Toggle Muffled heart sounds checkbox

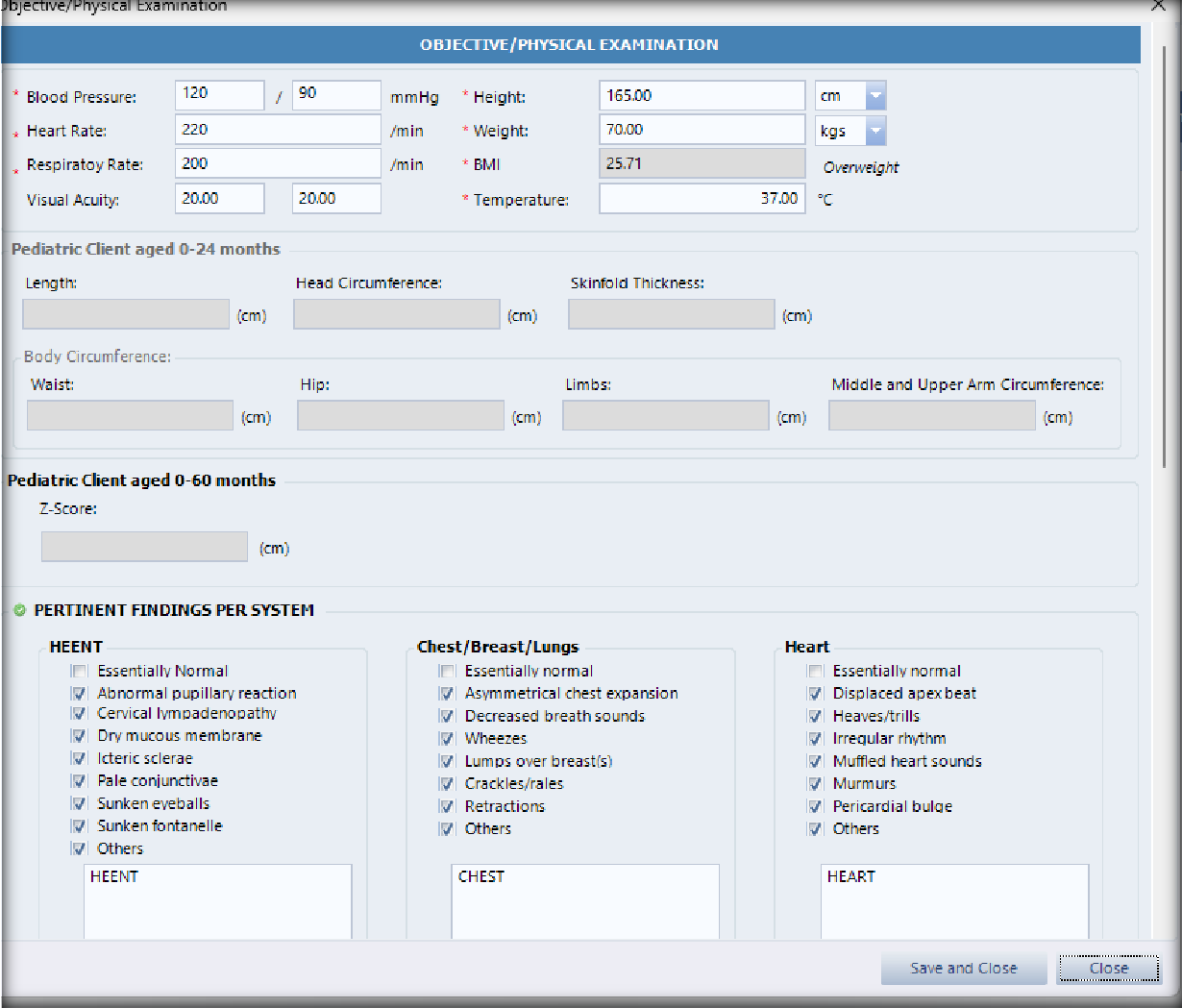click(x=815, y=762)
